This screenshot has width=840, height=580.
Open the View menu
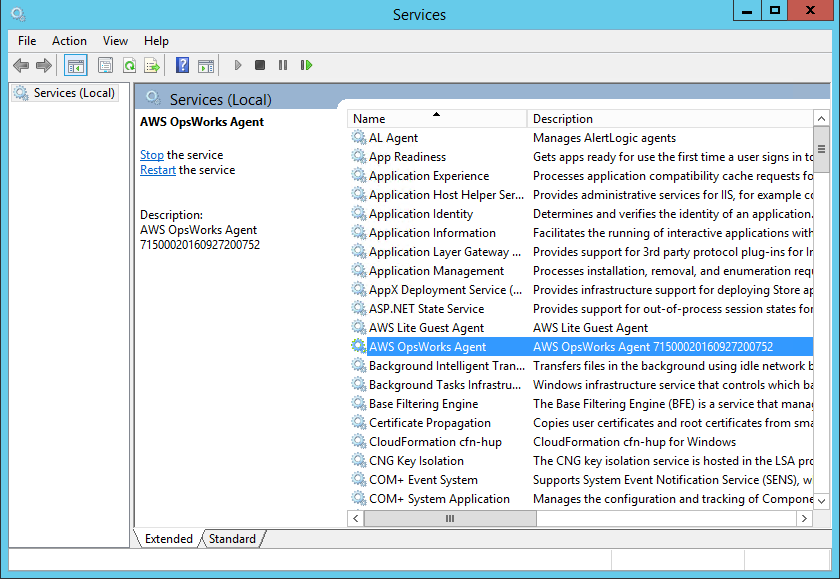pos(115,41)
